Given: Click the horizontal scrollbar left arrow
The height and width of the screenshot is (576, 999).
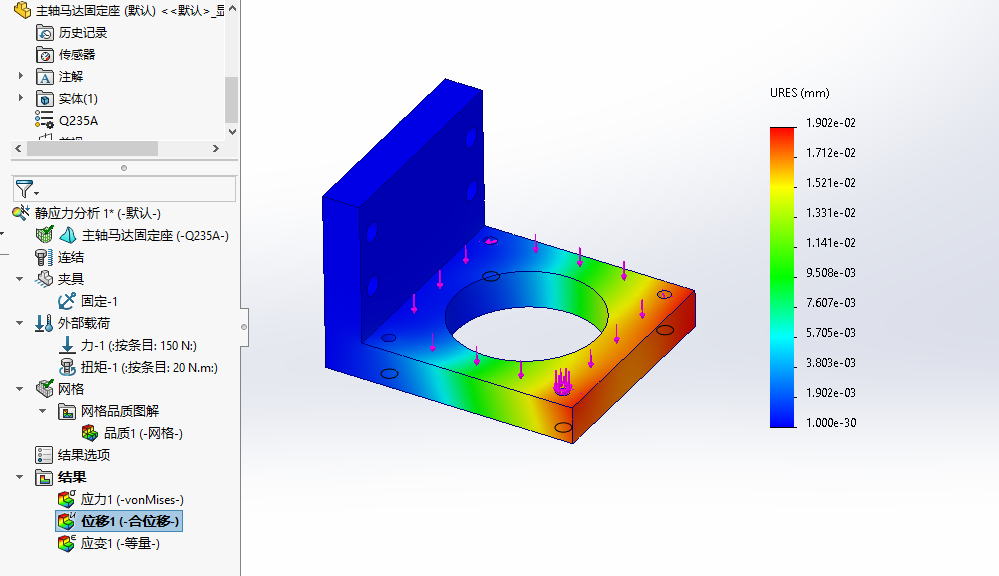Looking at the screenshot, I should point(18,148).
